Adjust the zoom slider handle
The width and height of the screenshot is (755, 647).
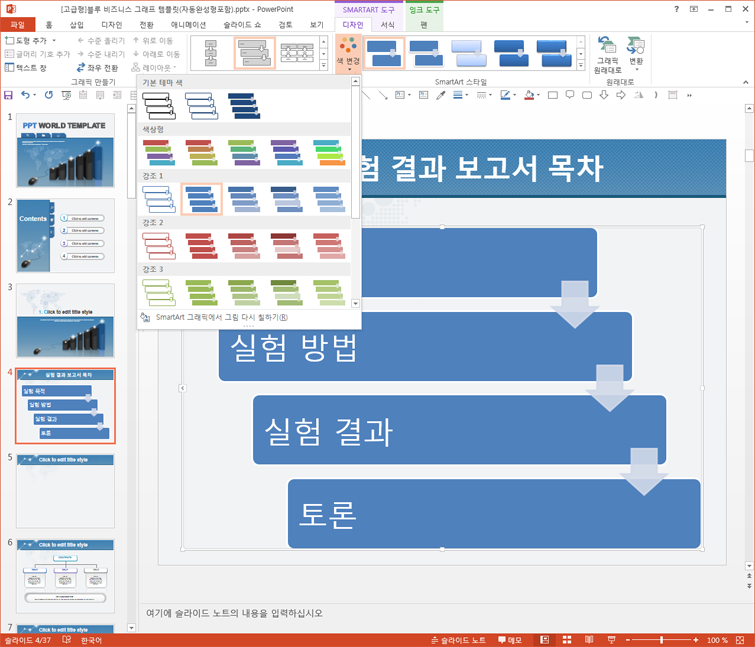click(662, 640)
